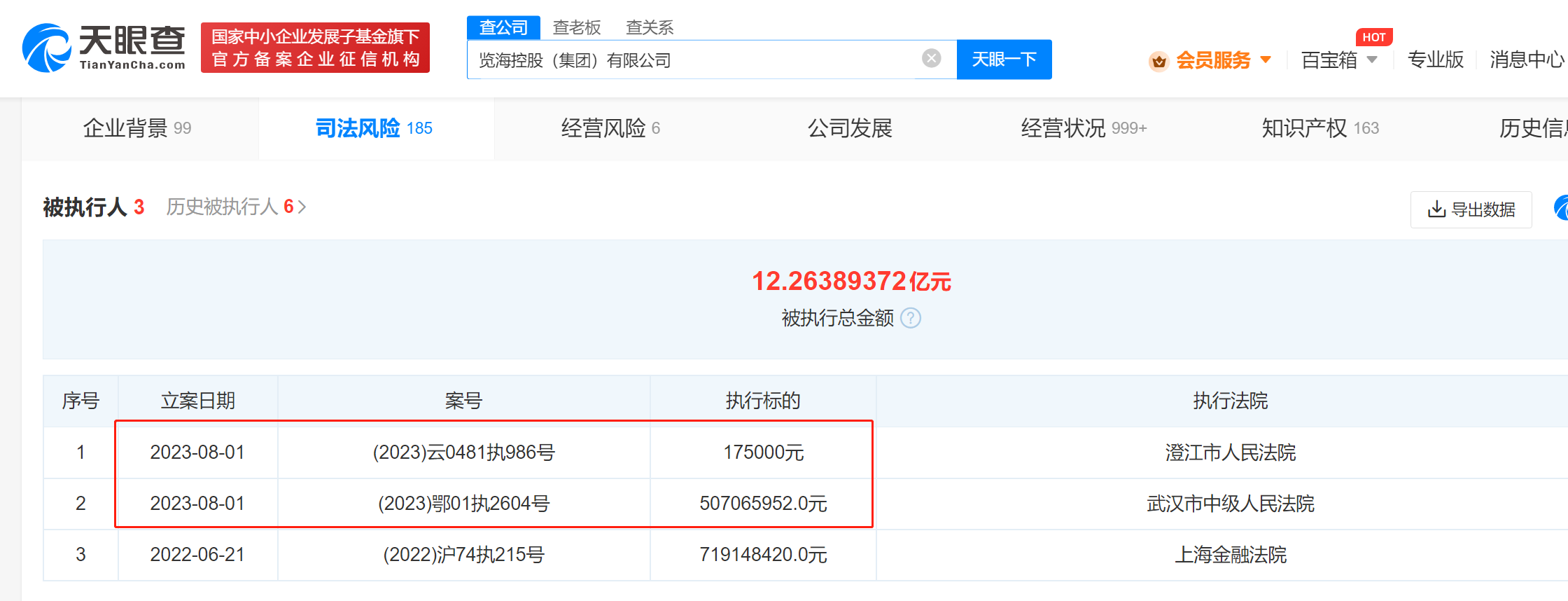Viewport: 1568px width, 601px height.
Task: Open the 知识产权 tab
Action: coord(1319,128)
